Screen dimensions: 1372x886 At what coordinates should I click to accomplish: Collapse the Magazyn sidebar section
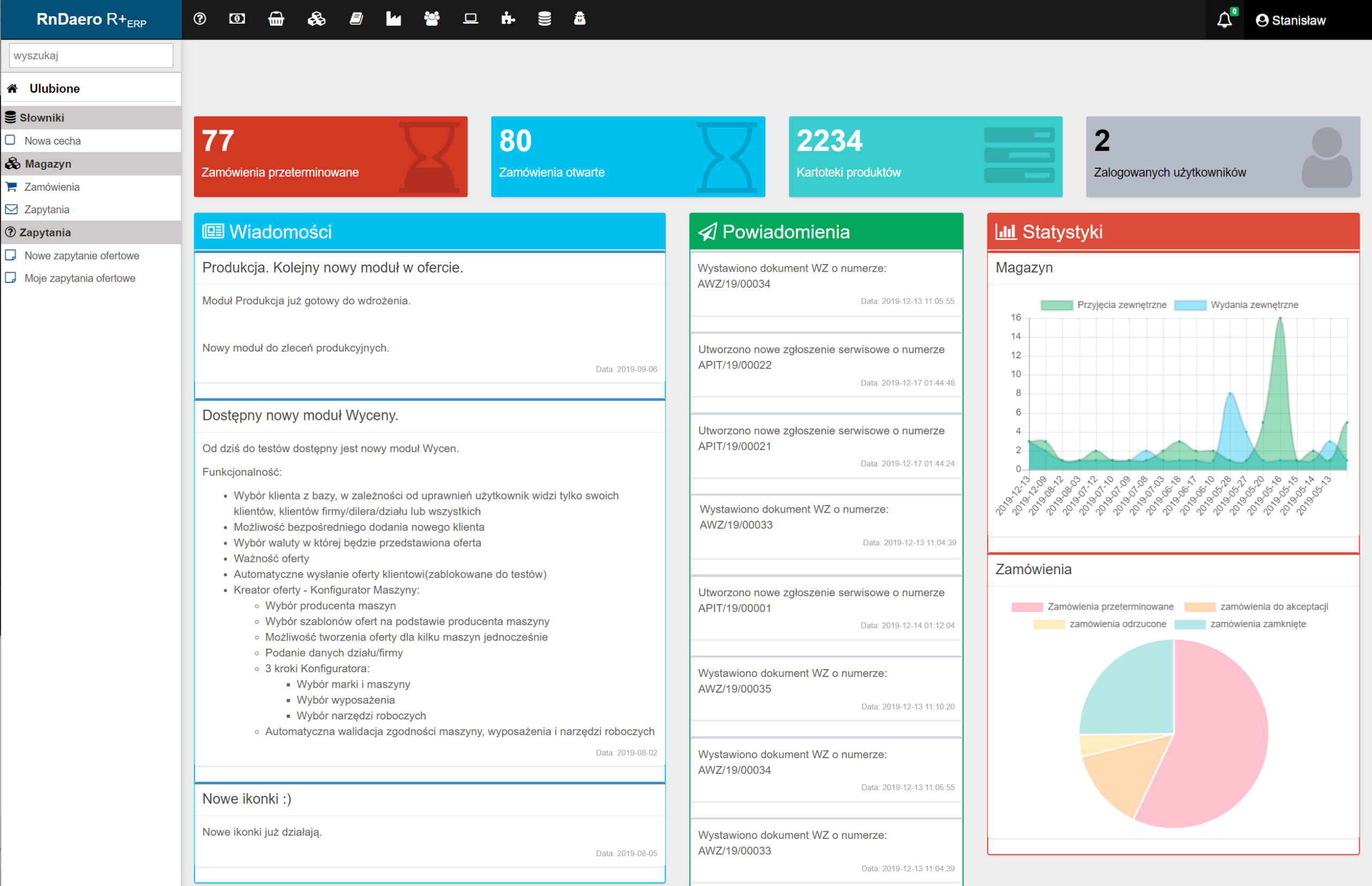(48, 164)
